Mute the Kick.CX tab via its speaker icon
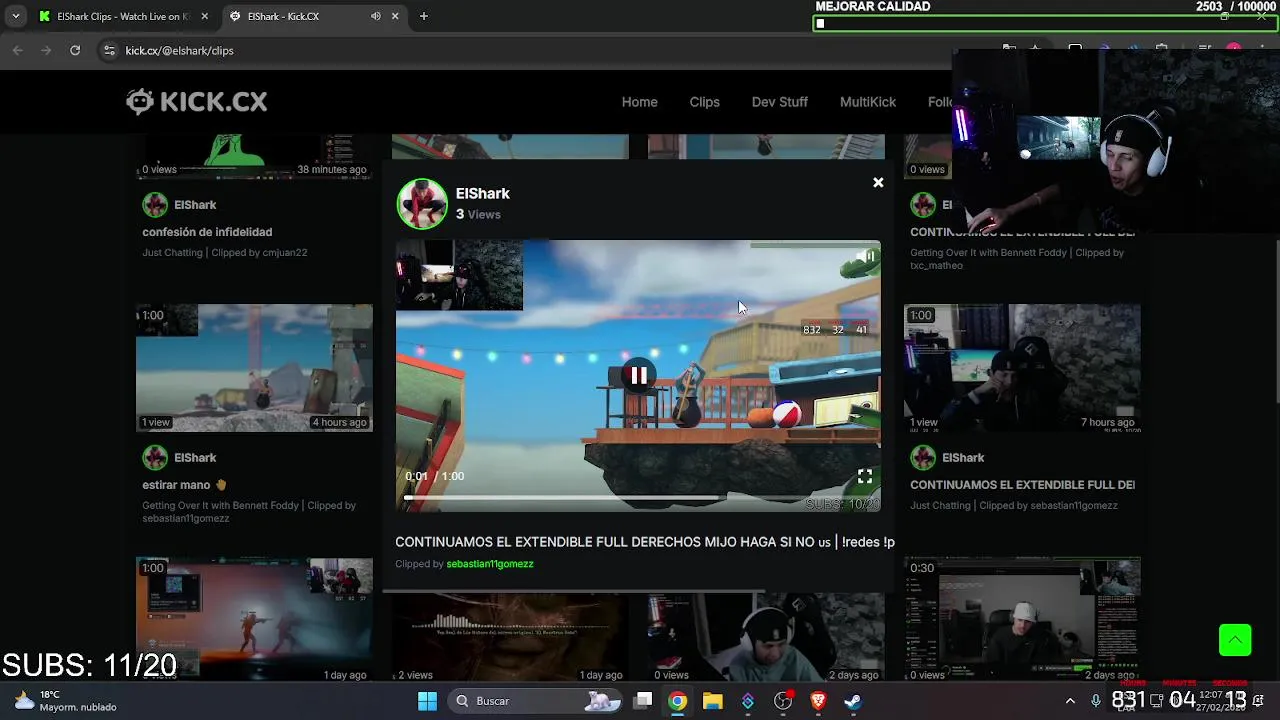The height and width of the screenshot is (720, 1280). 375,16
